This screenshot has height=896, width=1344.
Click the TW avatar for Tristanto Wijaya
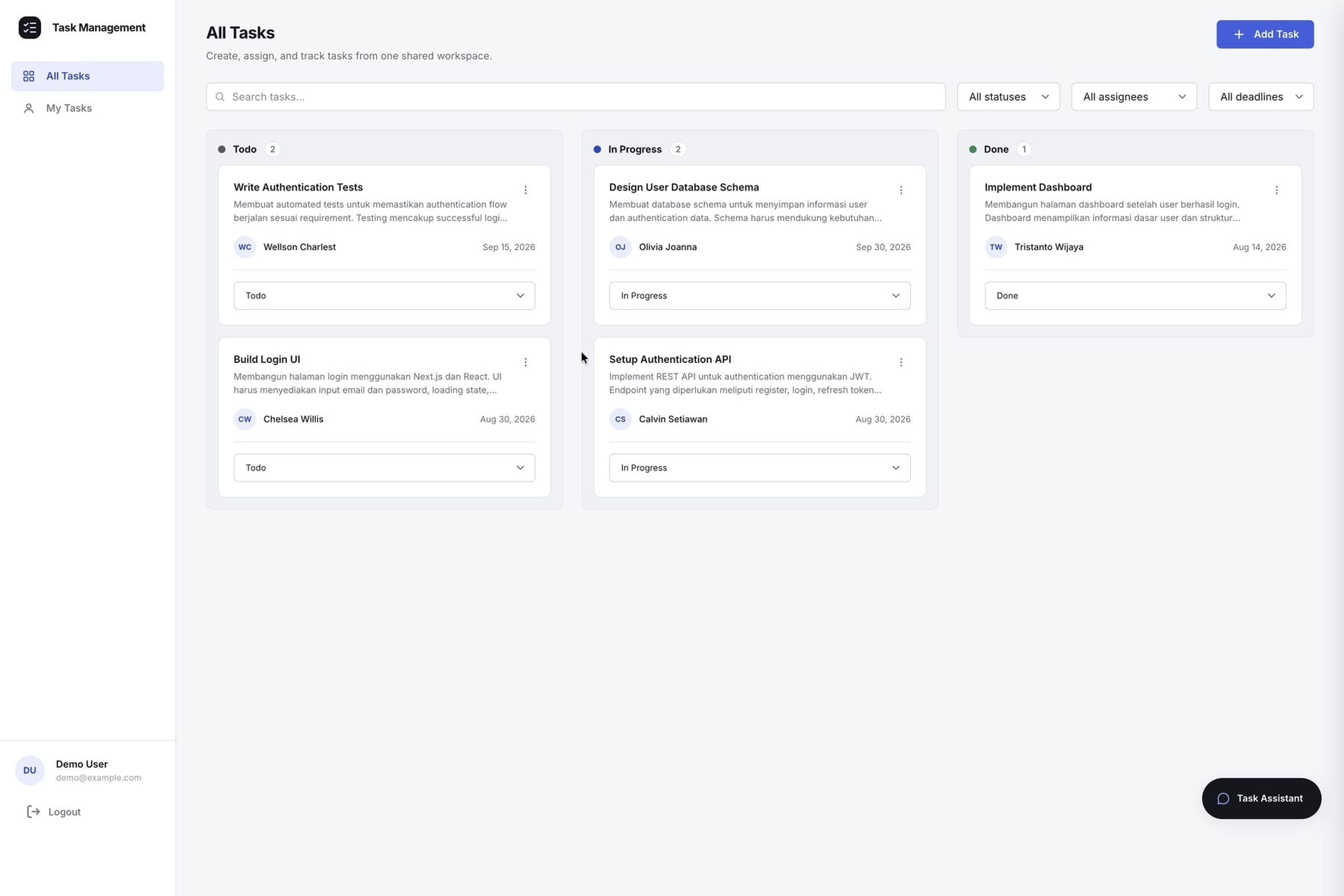click(x=996, y=247)
